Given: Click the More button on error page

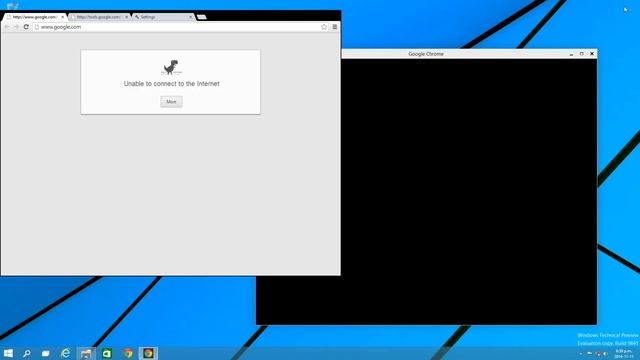Looking at the screenshot, I should [171, 102].
